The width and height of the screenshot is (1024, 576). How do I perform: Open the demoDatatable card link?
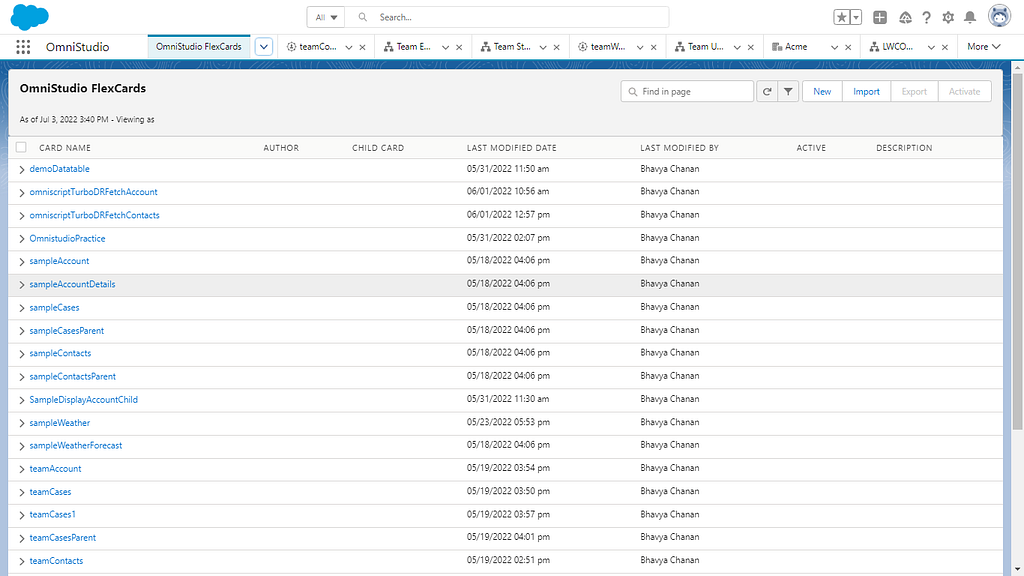pyautogui.click(x=59, y=169)
